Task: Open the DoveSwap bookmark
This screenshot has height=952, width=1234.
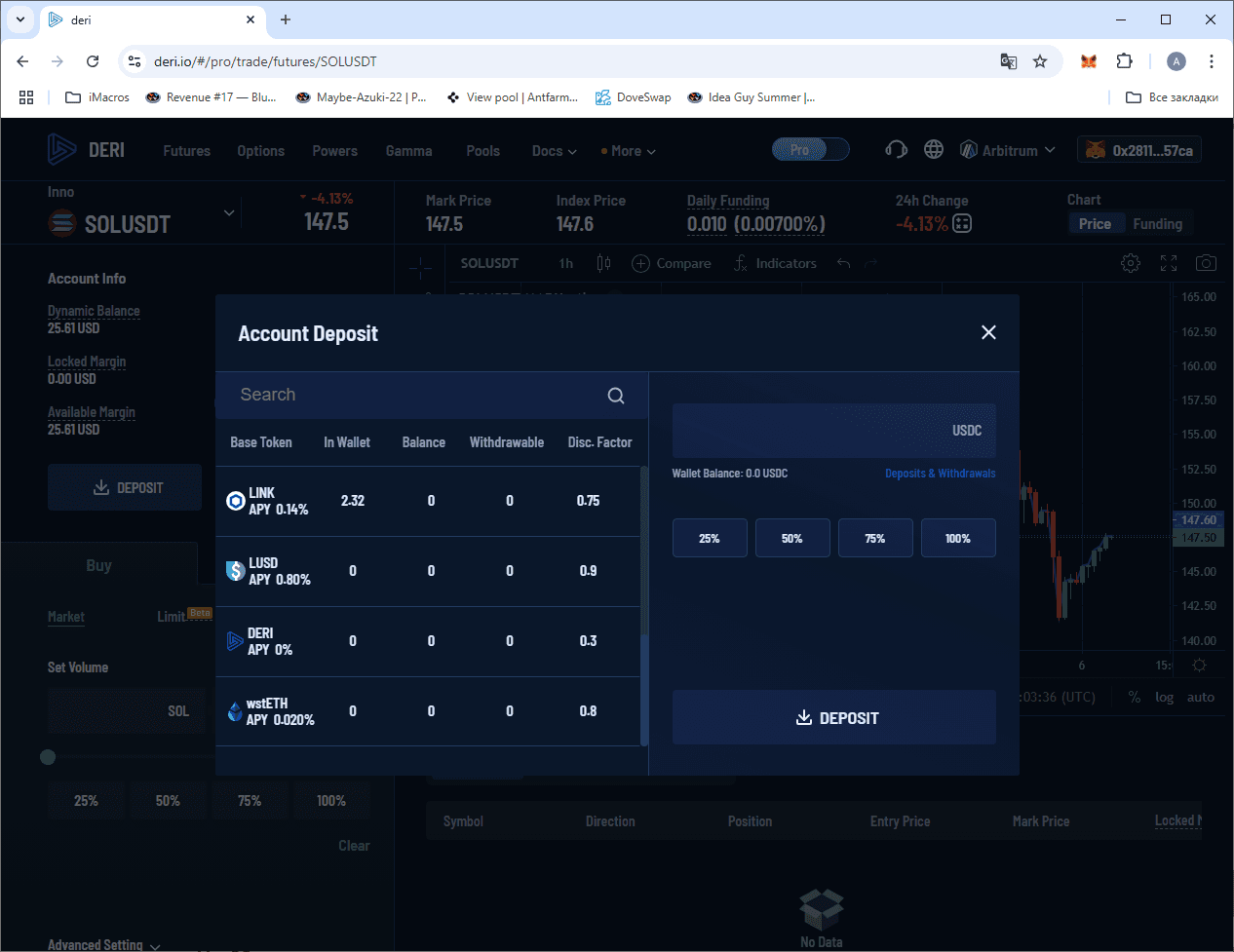Action: (x=634, y=97)
